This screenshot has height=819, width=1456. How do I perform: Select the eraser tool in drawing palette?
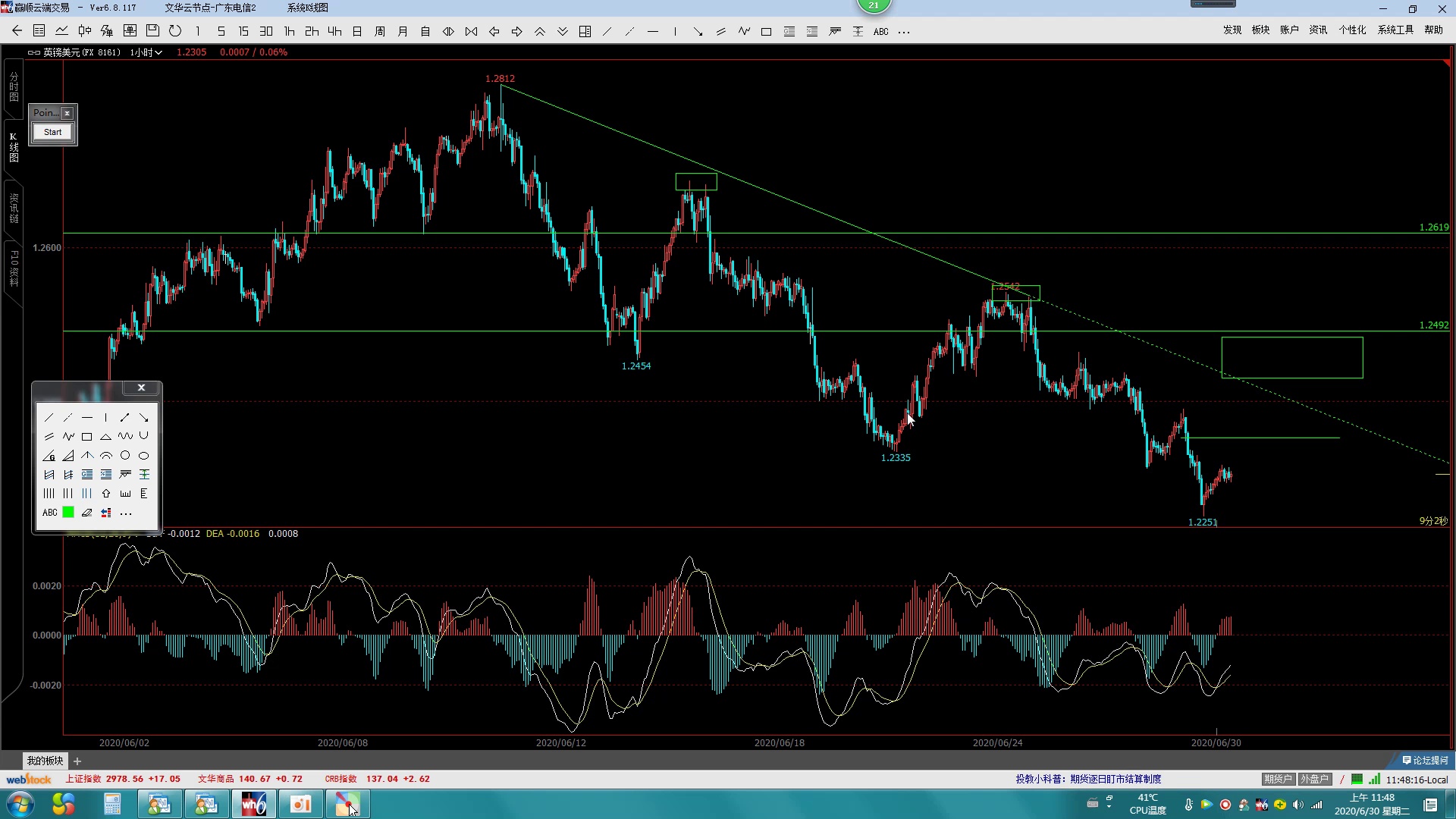pos(87,513)
